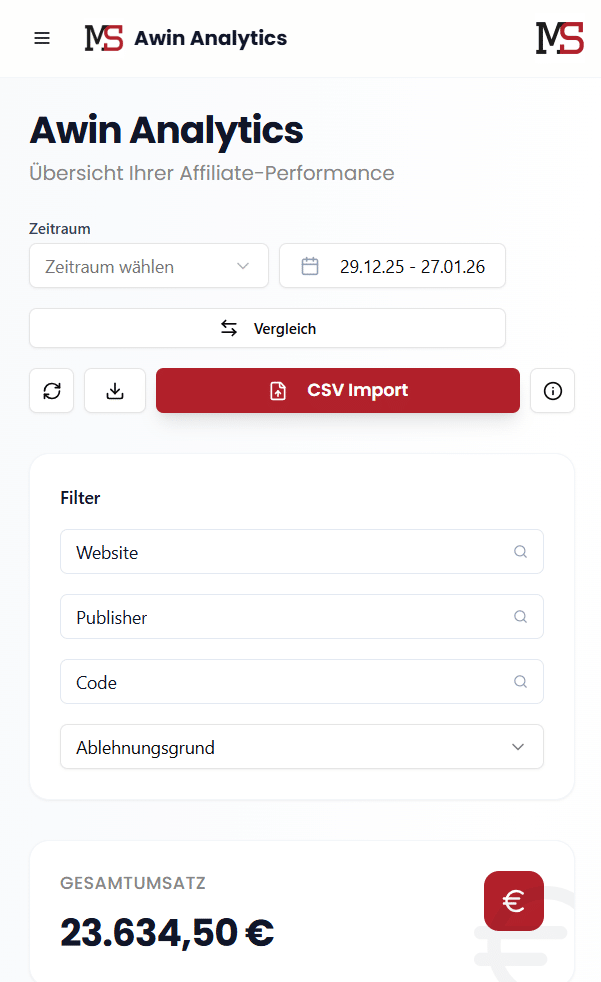Download the report via the download icon
This screenshot has width=601, height=982.
tap(114, 390)
